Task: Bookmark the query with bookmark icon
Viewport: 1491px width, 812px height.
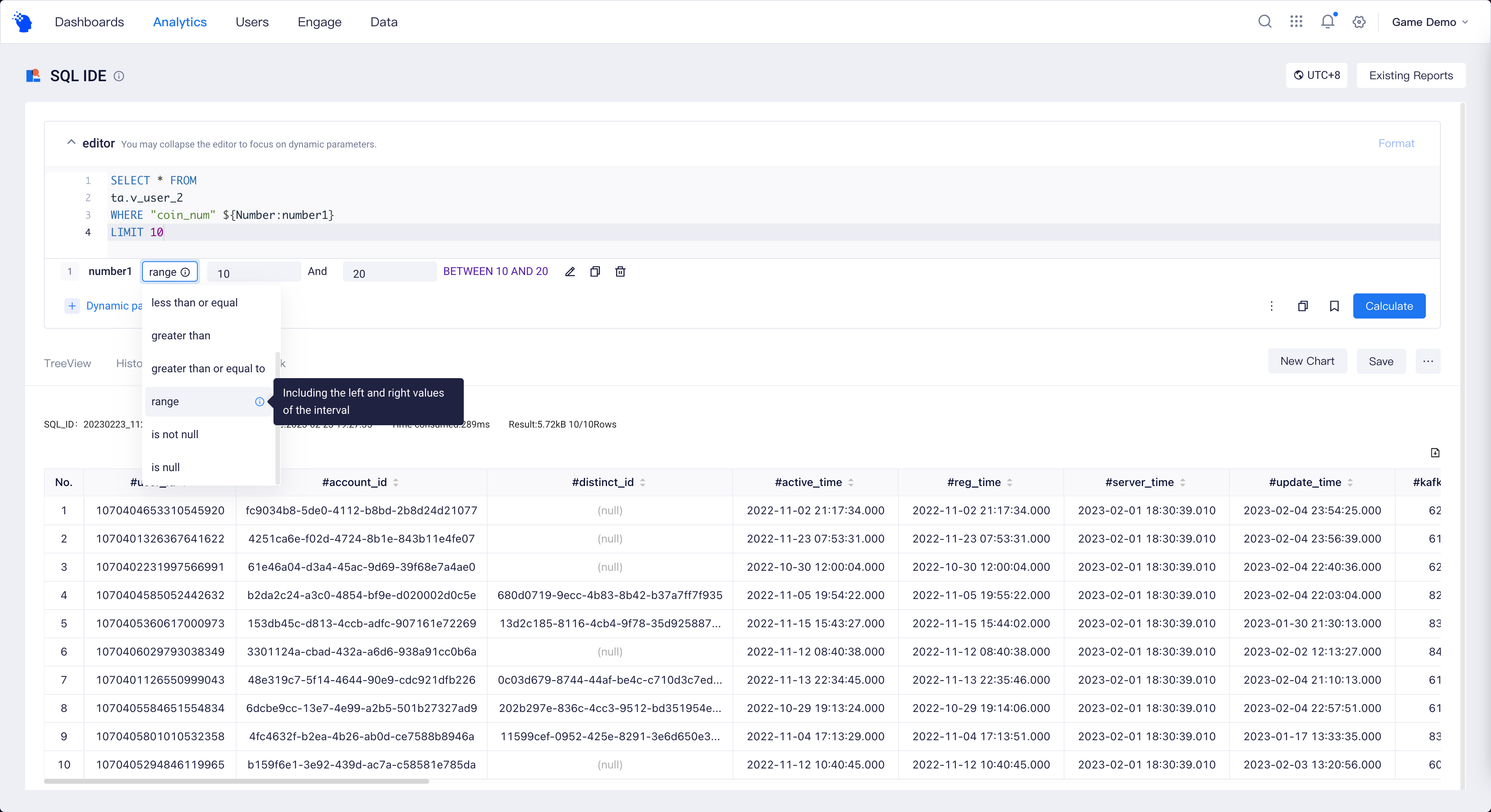Action: (1334, 306)
